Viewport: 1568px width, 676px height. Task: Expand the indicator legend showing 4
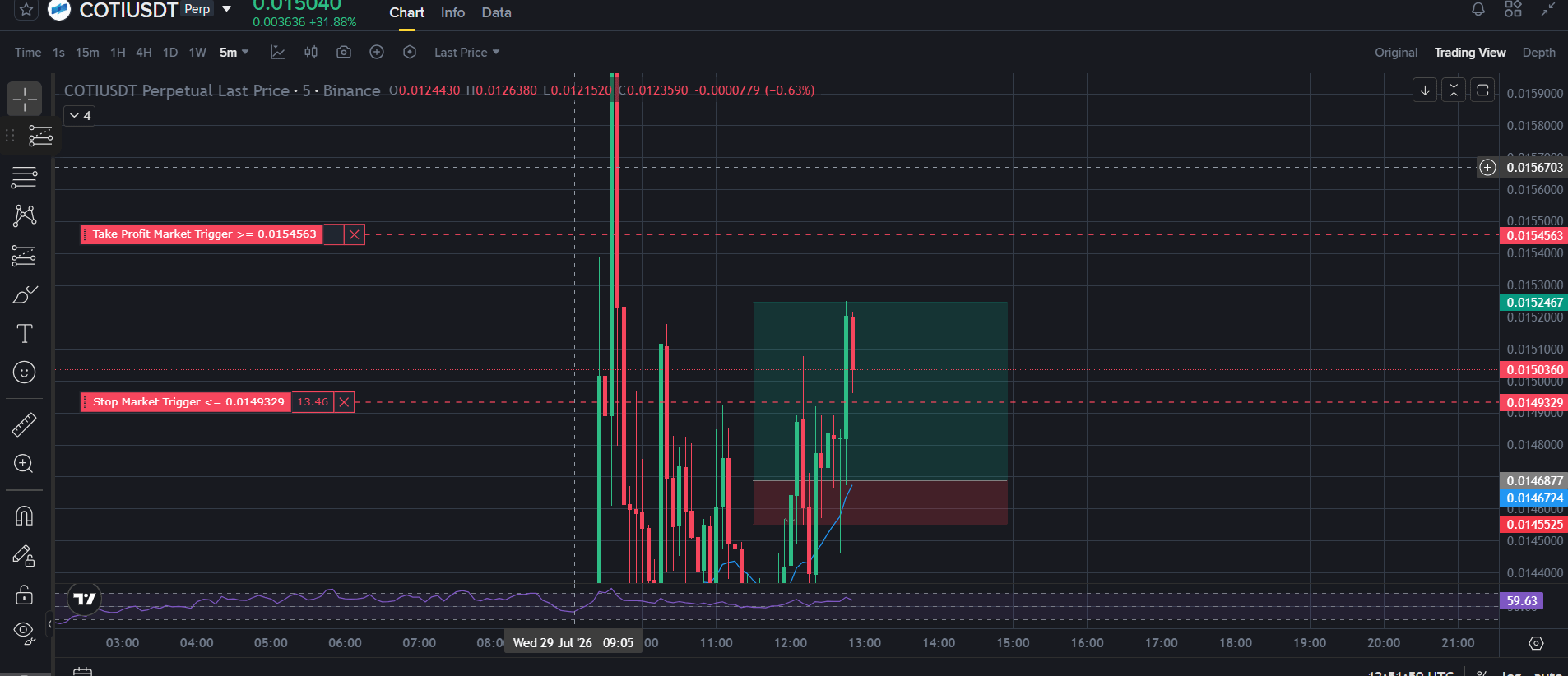(x=80, y=116)
